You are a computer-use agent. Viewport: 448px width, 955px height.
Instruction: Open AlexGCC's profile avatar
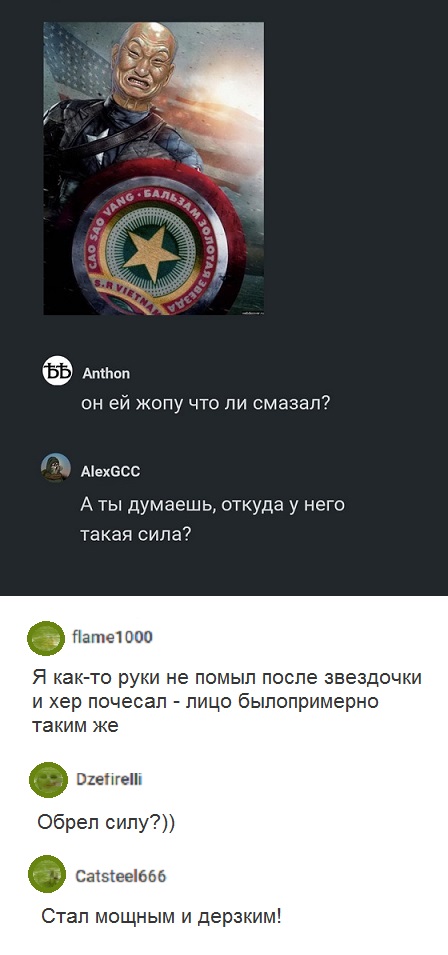click(x=55, y=468)
